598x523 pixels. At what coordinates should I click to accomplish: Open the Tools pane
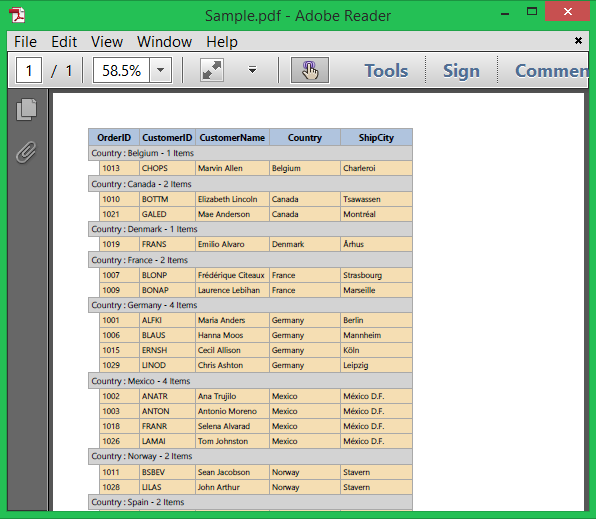point(386,71)
